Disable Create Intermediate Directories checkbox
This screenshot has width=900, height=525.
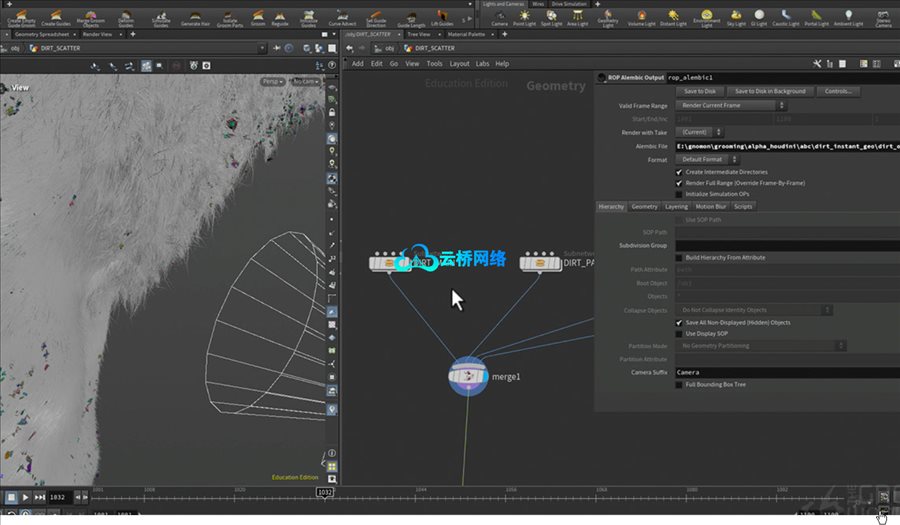(680, 172)
